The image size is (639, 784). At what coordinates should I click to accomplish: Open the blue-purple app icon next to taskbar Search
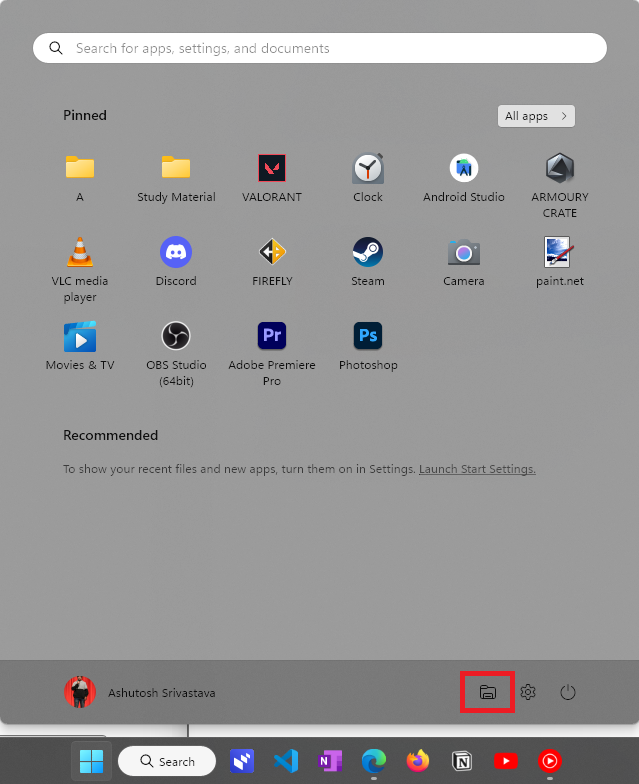click(x=242, y=761)
